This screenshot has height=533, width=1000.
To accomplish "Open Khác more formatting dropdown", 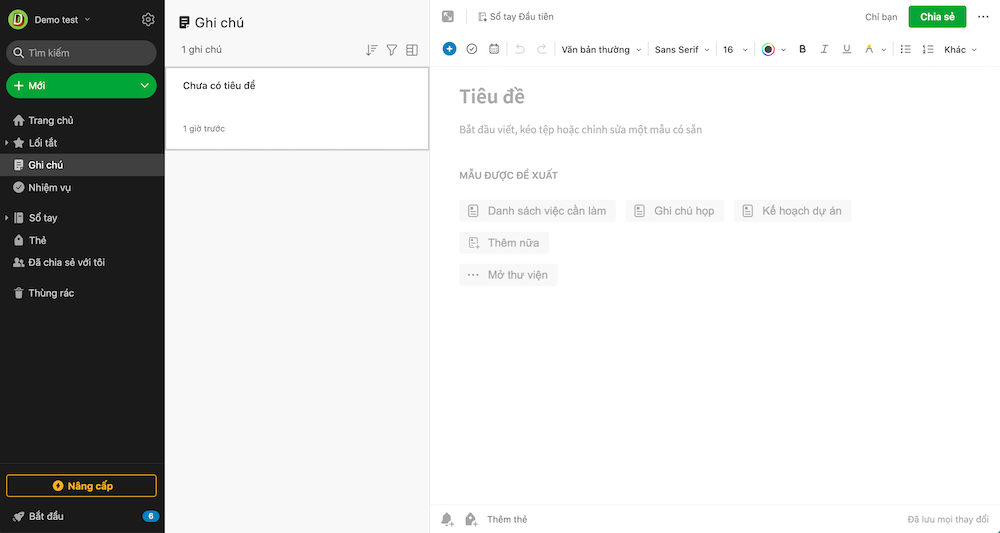I will click(x=960, y=50).
